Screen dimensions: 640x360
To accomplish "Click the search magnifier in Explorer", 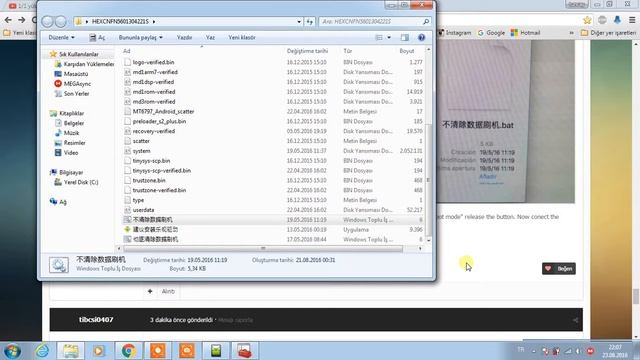I will [426, 21].
